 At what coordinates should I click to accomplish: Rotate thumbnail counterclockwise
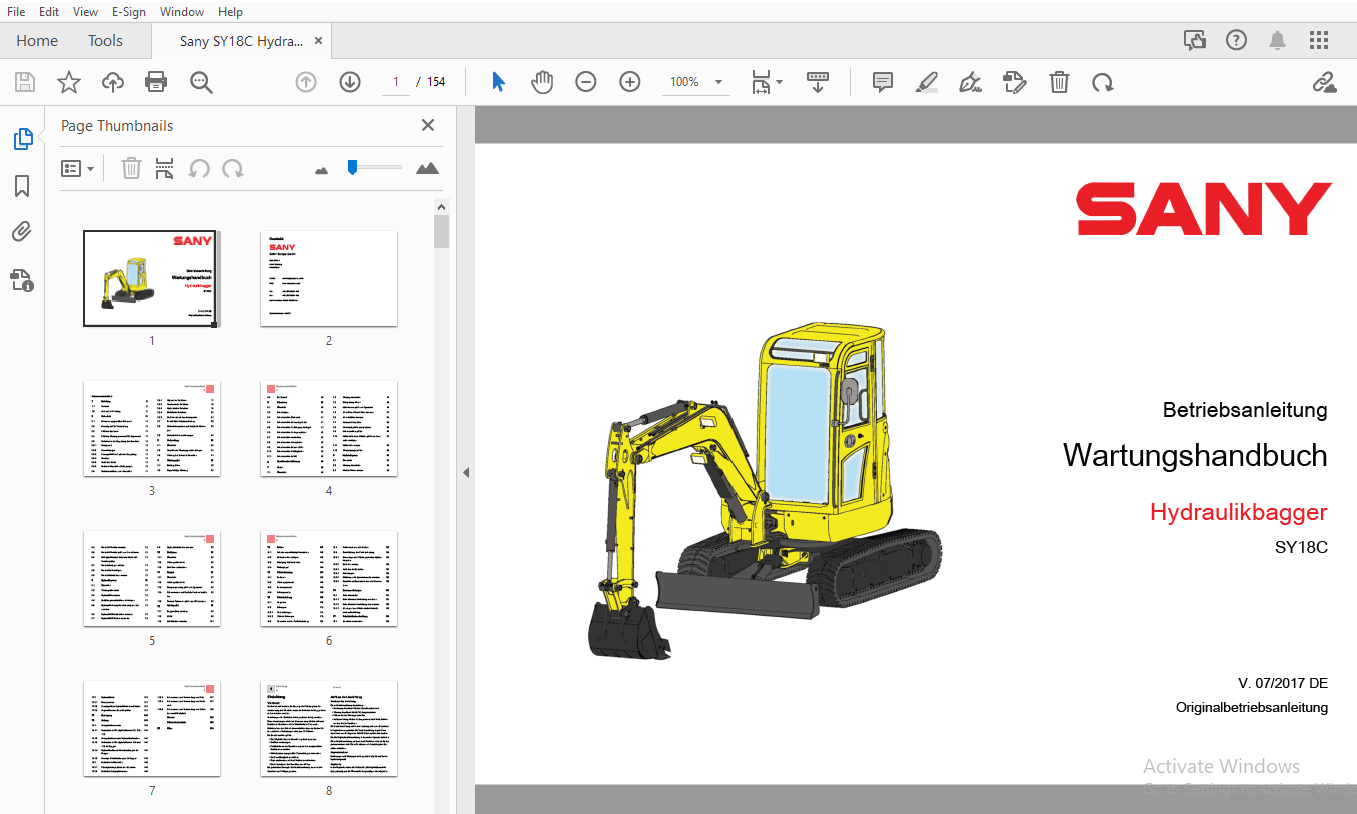199,168
